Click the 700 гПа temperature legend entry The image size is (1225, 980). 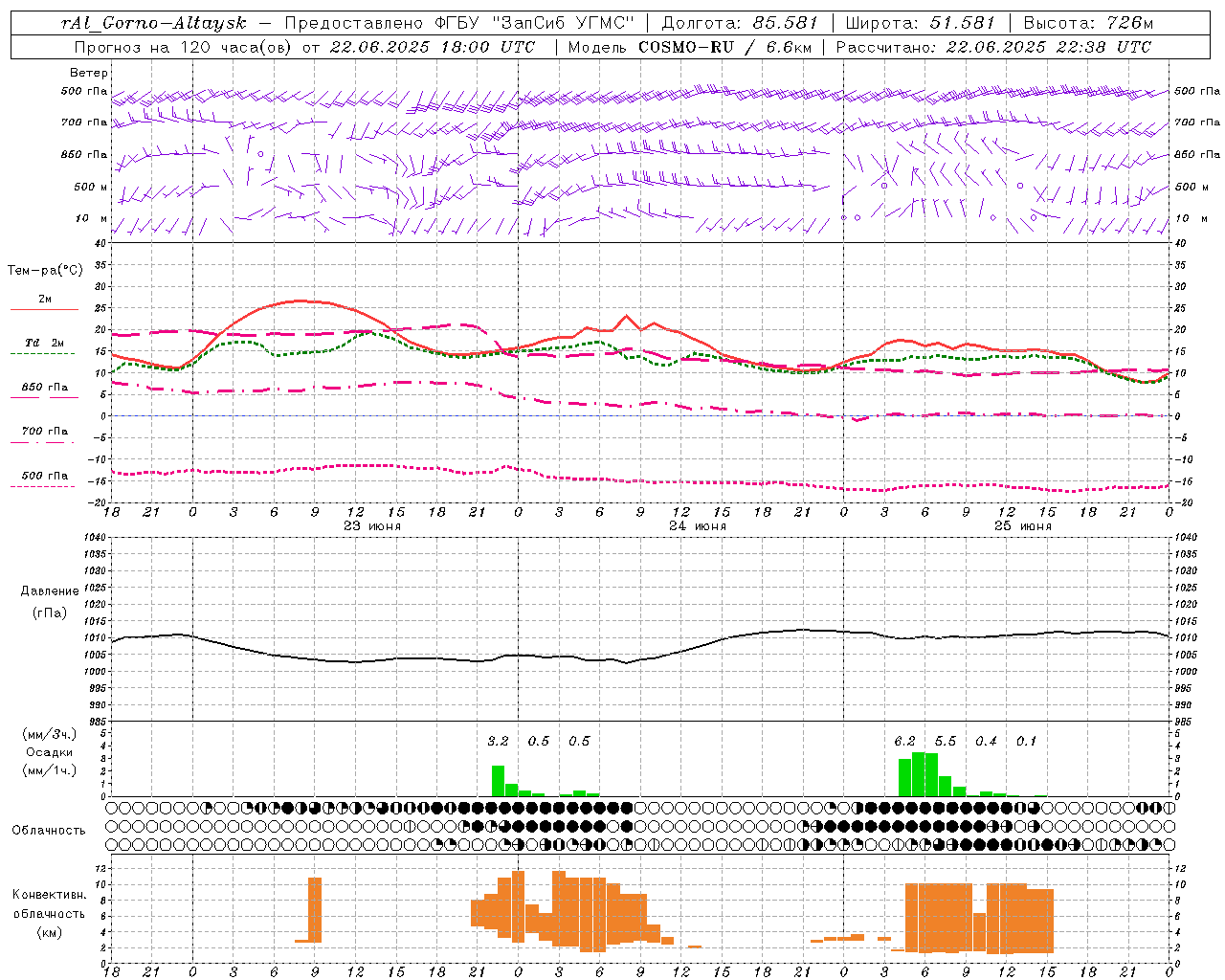tap(45, 432)
